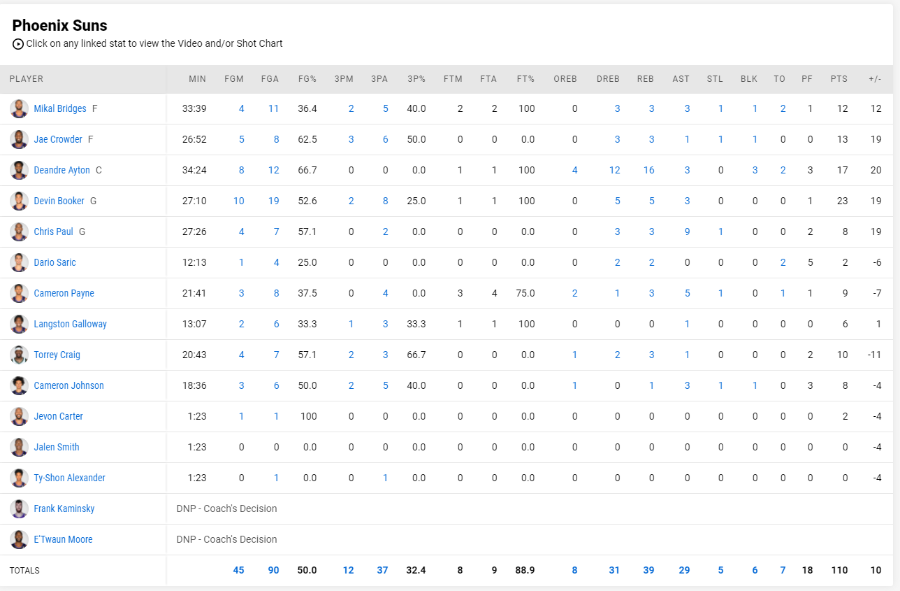The height and width of the screenshot is (591, 900).
Task: View Mikal Bridges' 11 field goal attempts
Action: click(274, 108)
